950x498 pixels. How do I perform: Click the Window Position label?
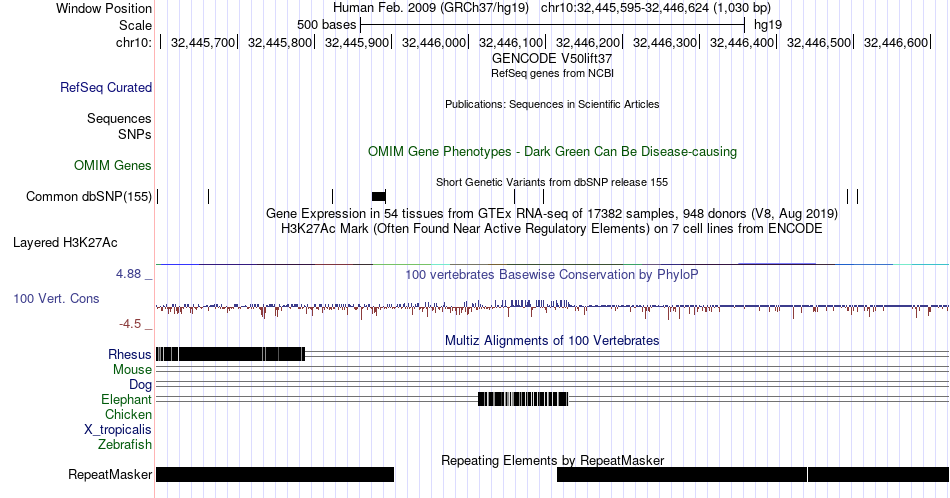point(104,8)
